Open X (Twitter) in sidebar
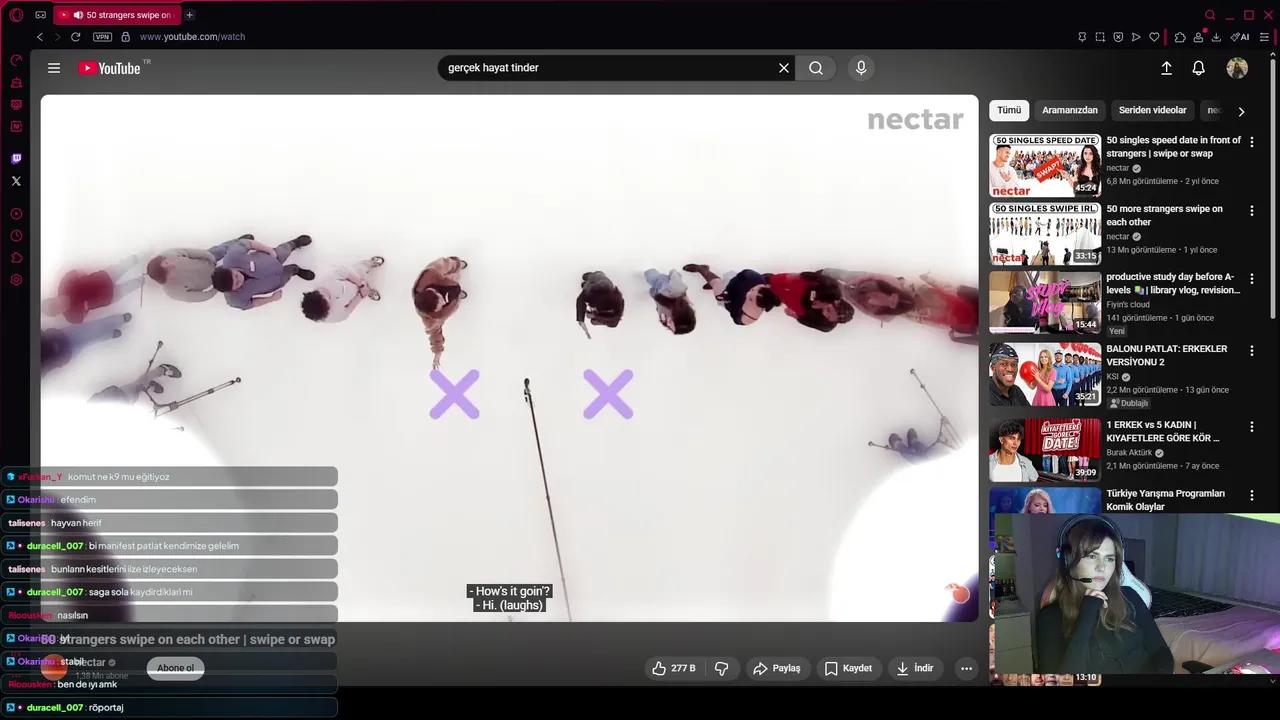The height and width of the screenshot is (720, 1280). (x=16, y=181)
